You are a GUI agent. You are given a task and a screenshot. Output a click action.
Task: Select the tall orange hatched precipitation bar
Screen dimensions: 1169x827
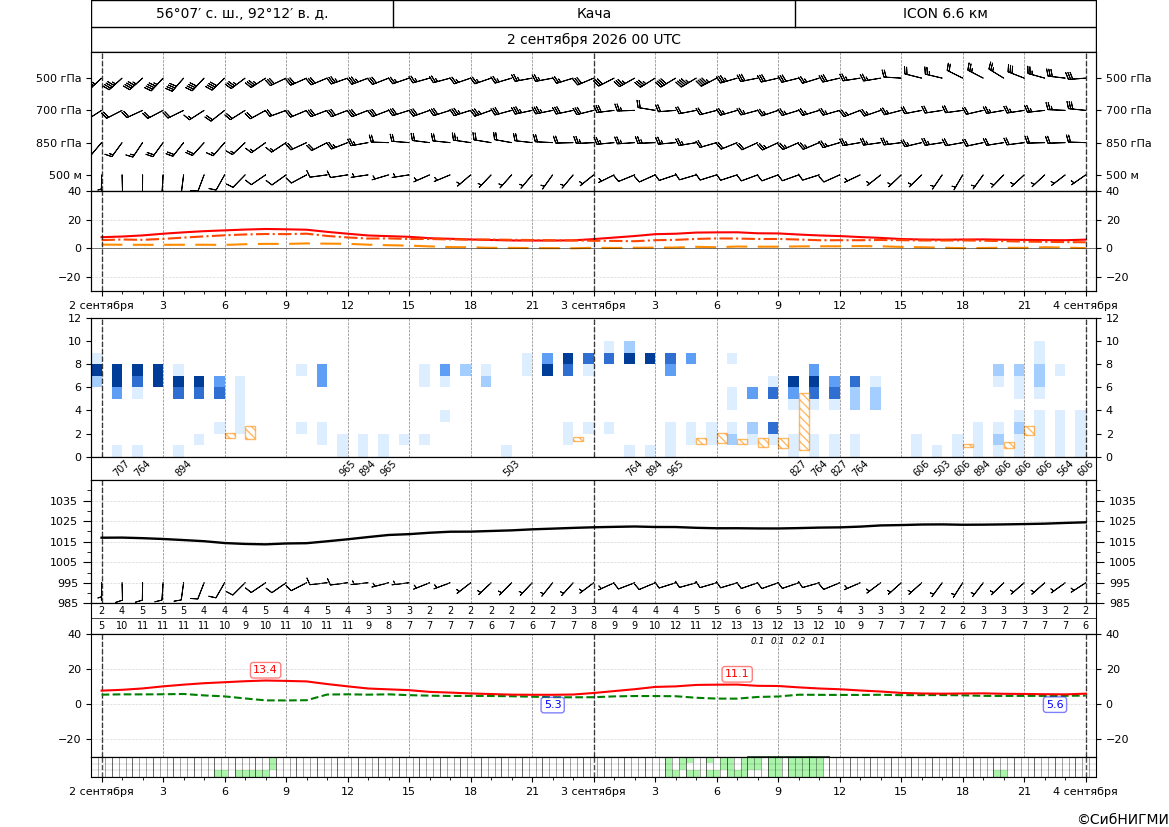click(804, 421)
